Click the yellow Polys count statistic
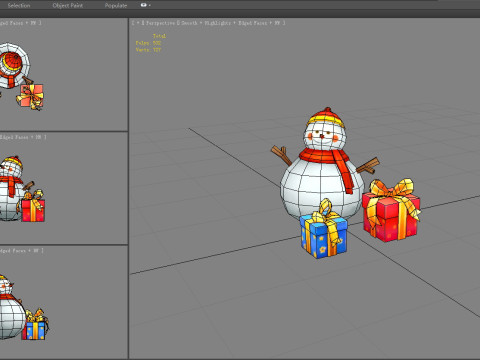This screenshot has height=360, width=480. coord(148,43)
